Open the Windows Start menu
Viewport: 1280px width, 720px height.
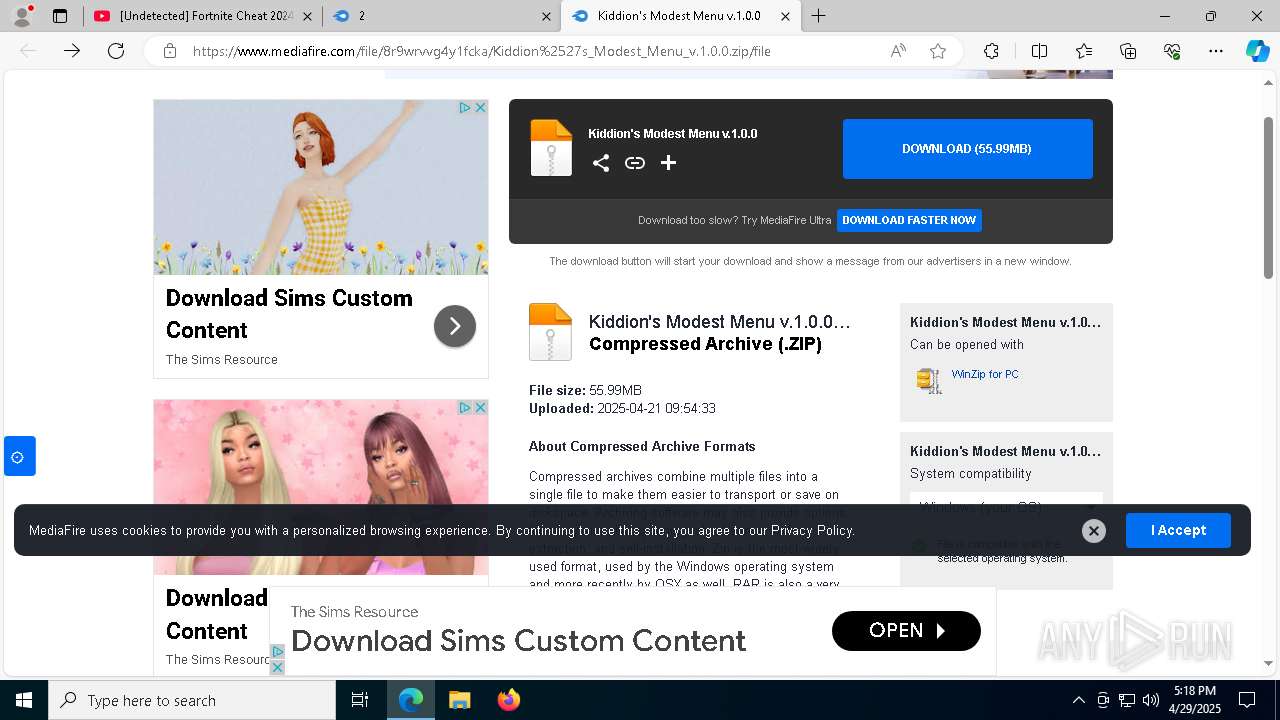point(24,700)
